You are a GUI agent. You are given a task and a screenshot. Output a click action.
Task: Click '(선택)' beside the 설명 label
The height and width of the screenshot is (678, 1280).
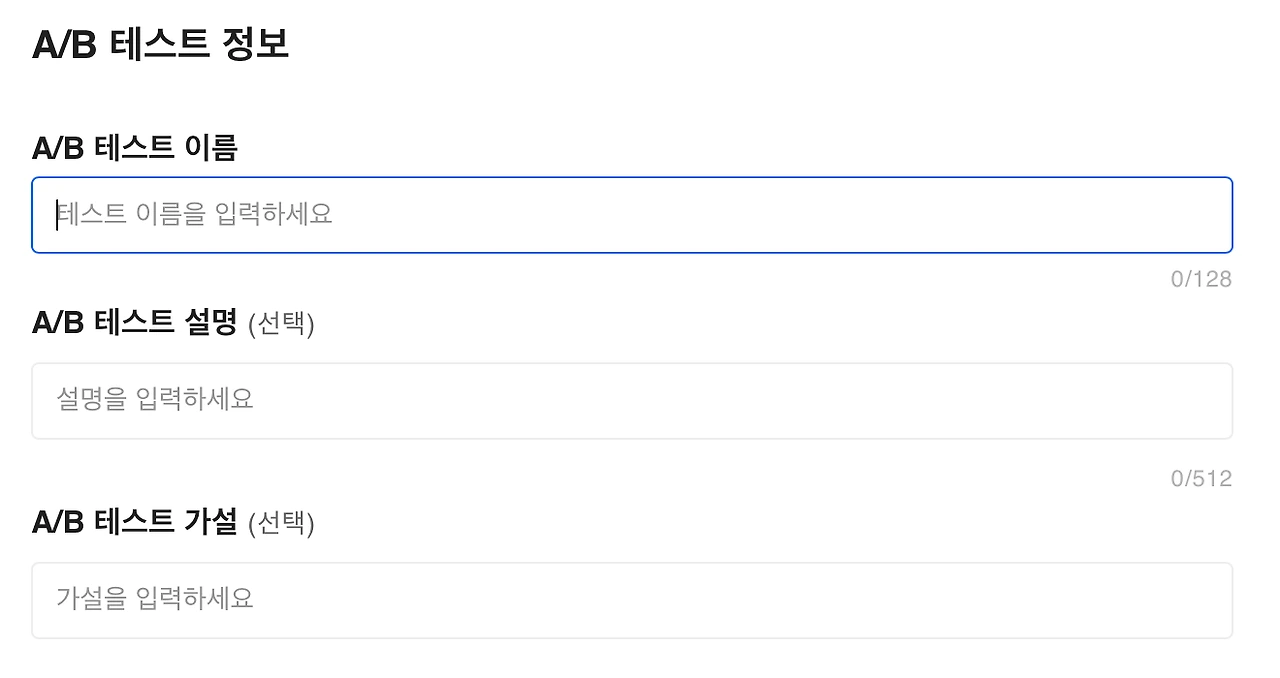click(x=281, y=324)
